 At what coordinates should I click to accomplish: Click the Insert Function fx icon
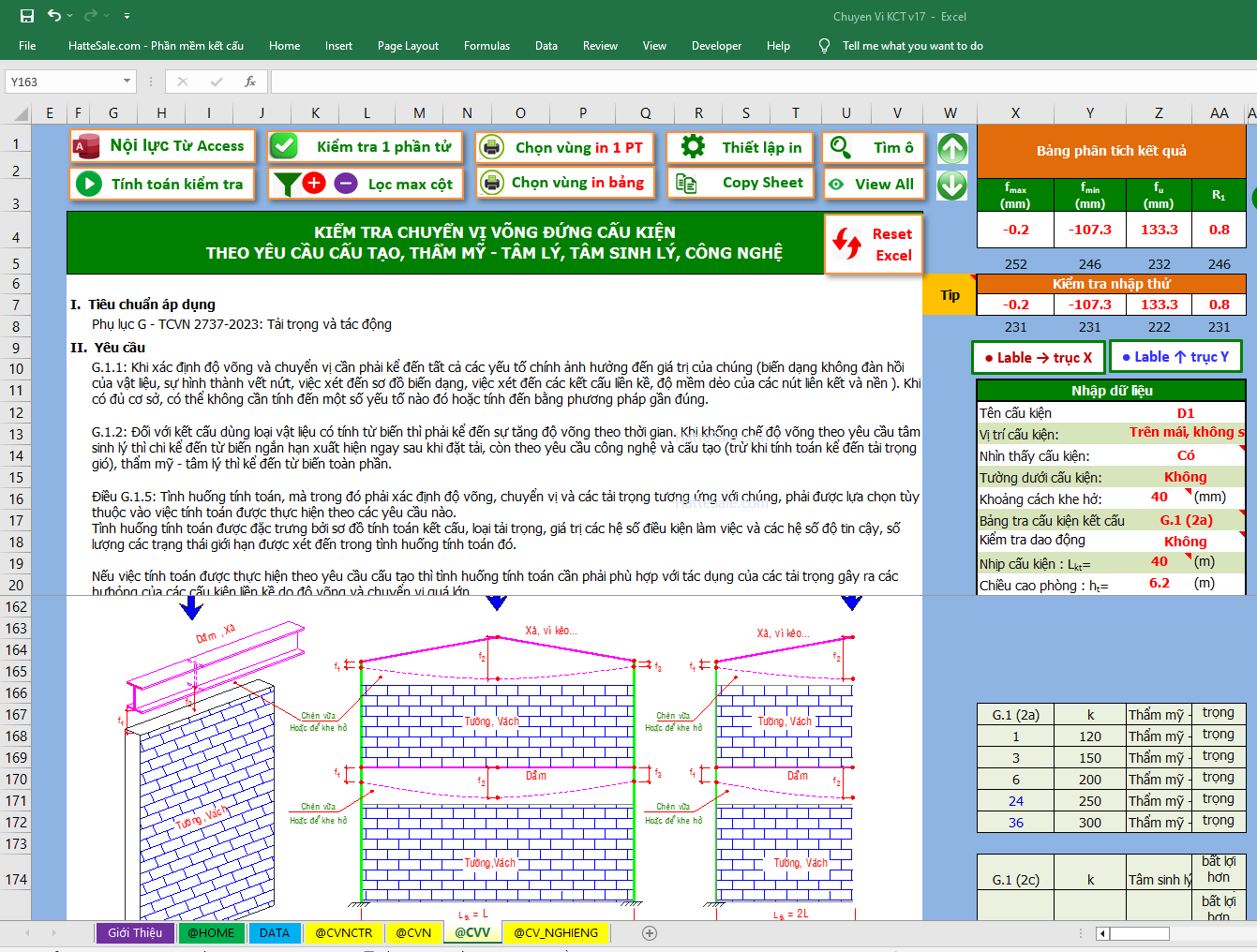coord(250,82)
